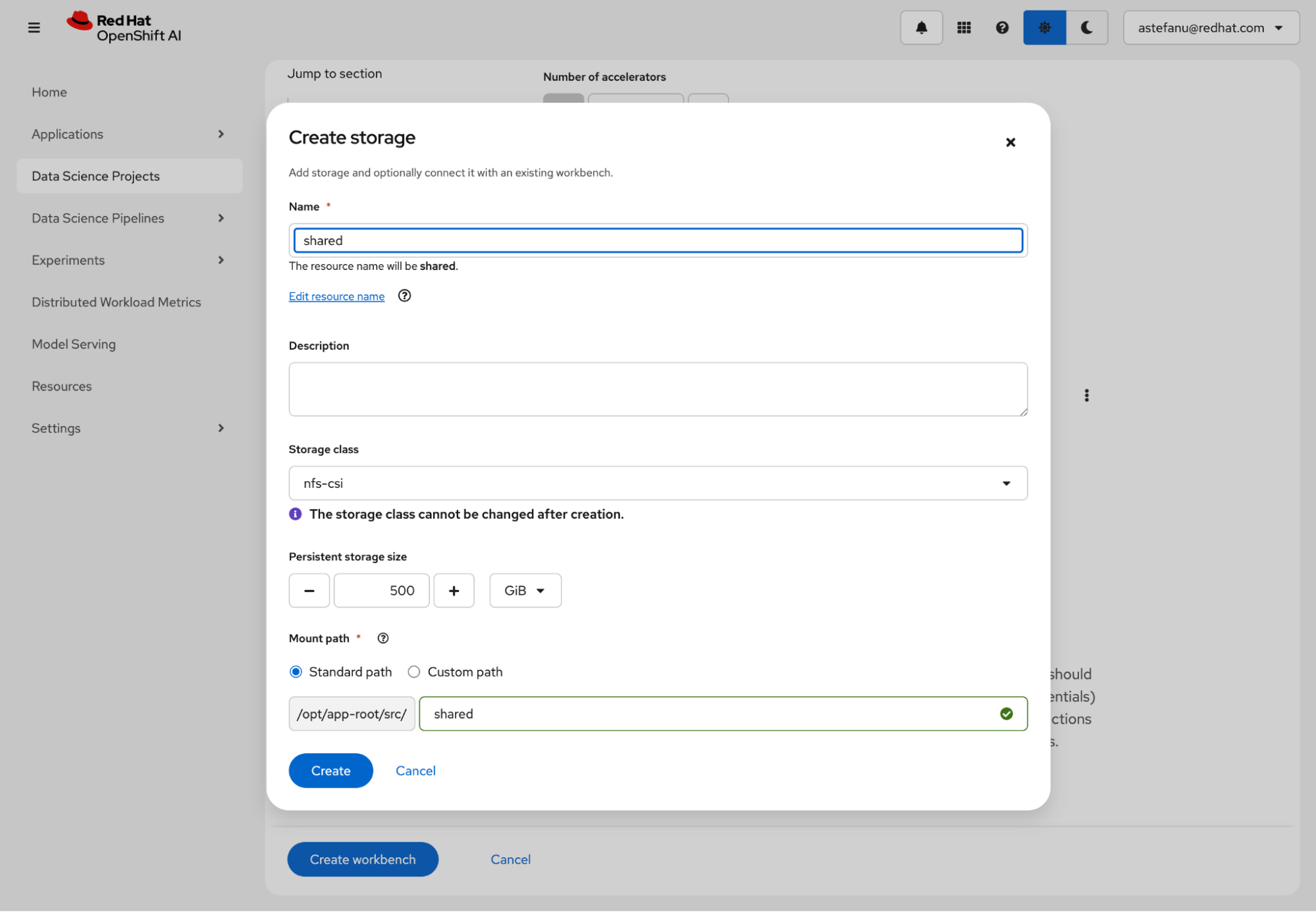Open the notifications bell

pyautogui.click(x=921, y=28)
